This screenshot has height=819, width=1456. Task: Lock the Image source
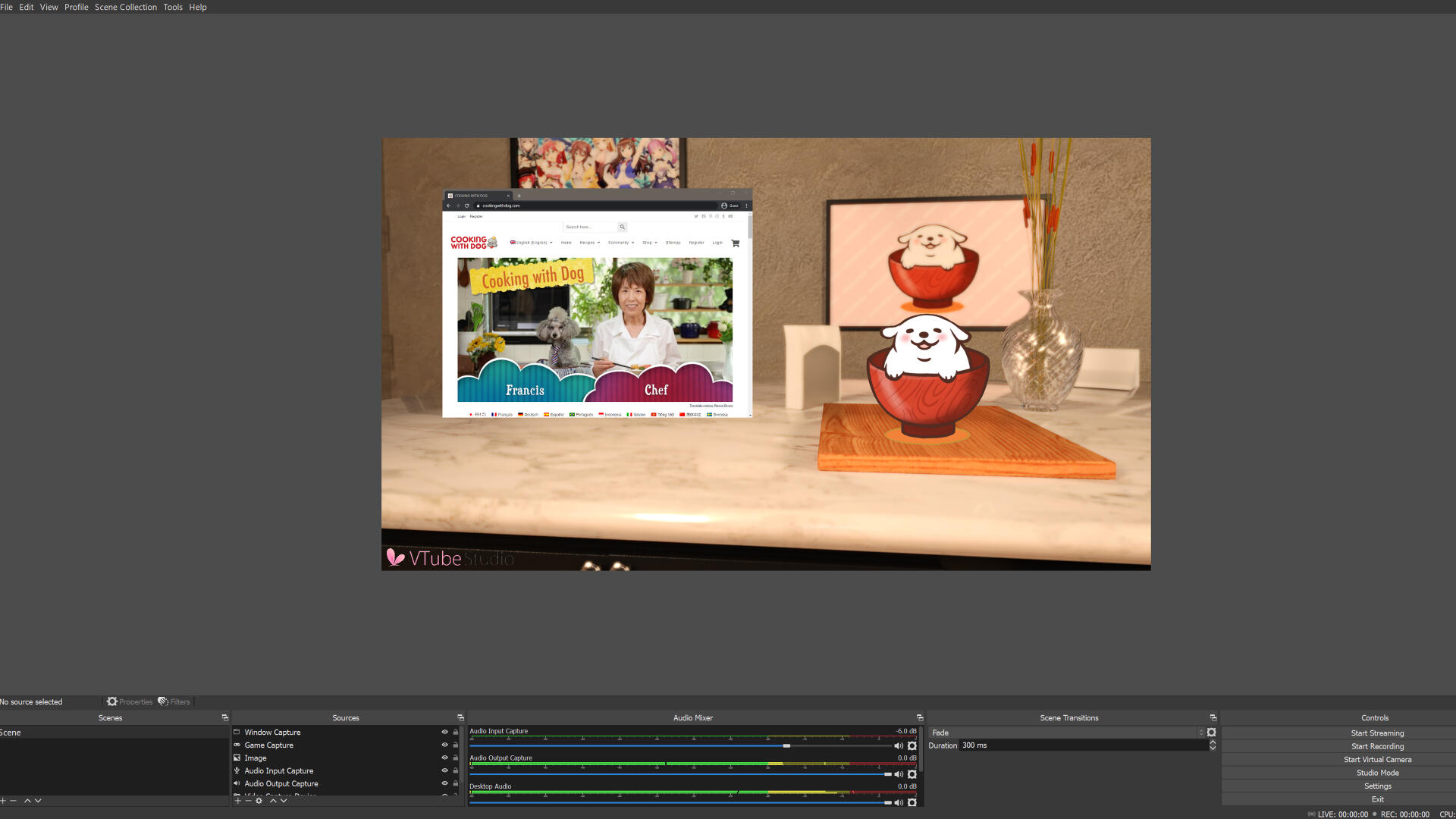point(456,758)
